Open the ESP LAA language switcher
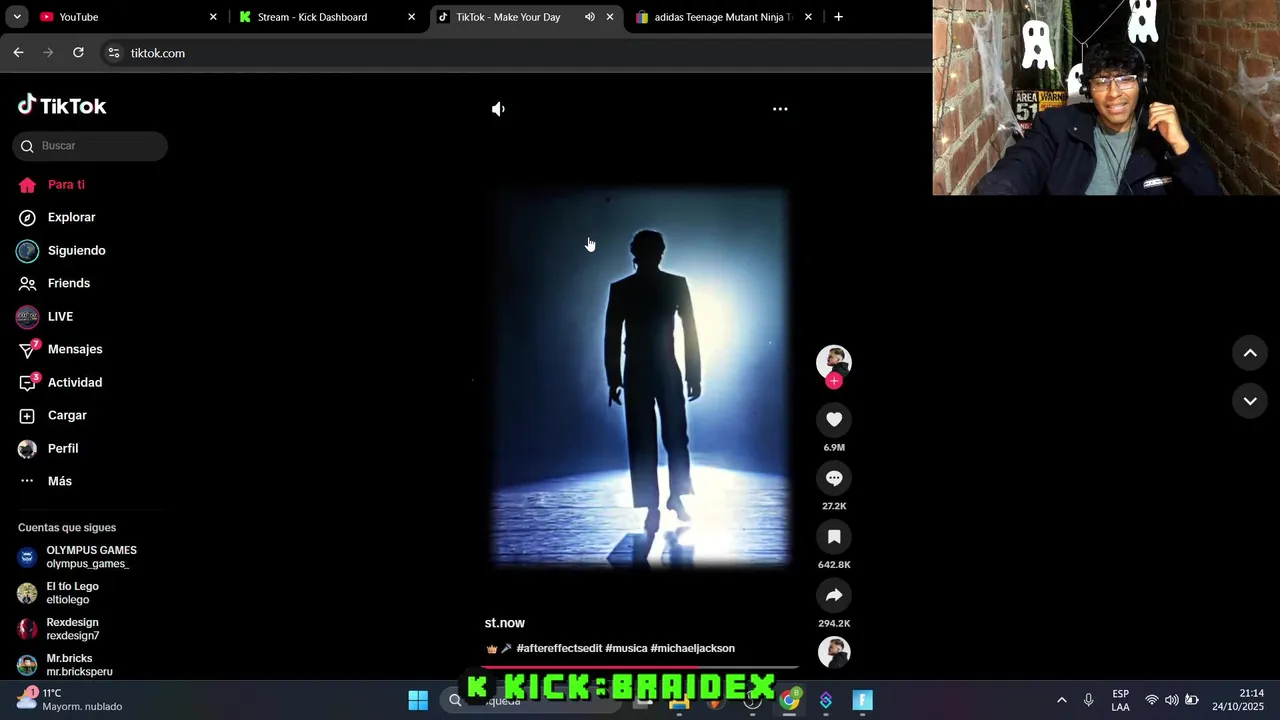The width and height of the screenshot is (1280, 720). (x=1121, y=700)
